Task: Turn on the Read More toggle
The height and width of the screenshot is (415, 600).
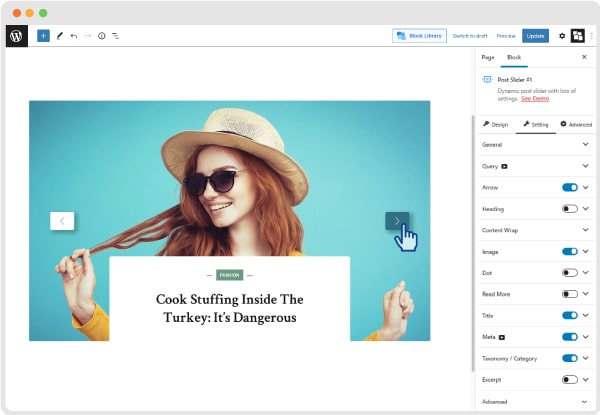Action: pyautogui.click(x=570, y=294)
